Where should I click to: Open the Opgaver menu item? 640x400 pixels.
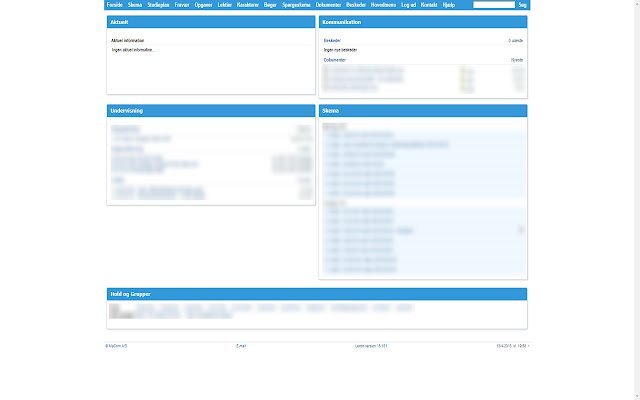[x=203, y=5]
